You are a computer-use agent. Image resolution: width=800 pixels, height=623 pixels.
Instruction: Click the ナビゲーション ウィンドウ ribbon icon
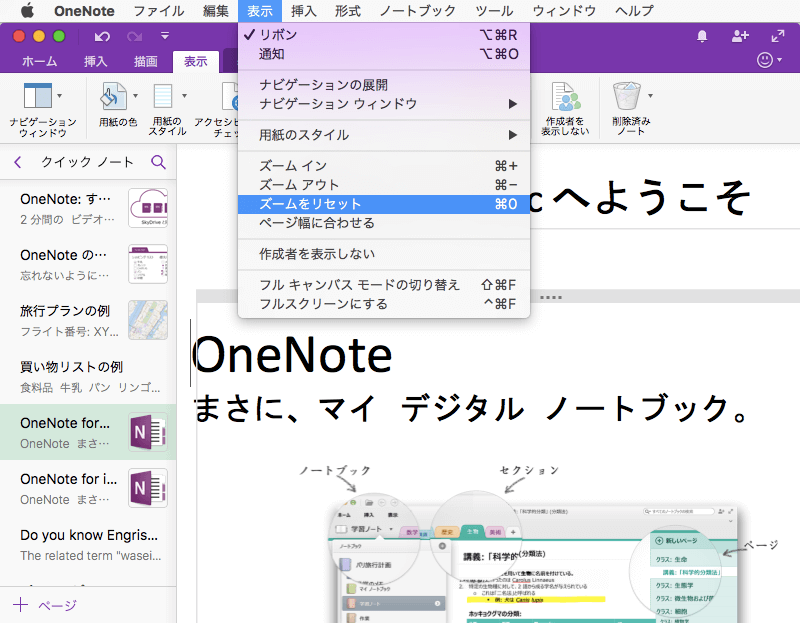[38, 95]
